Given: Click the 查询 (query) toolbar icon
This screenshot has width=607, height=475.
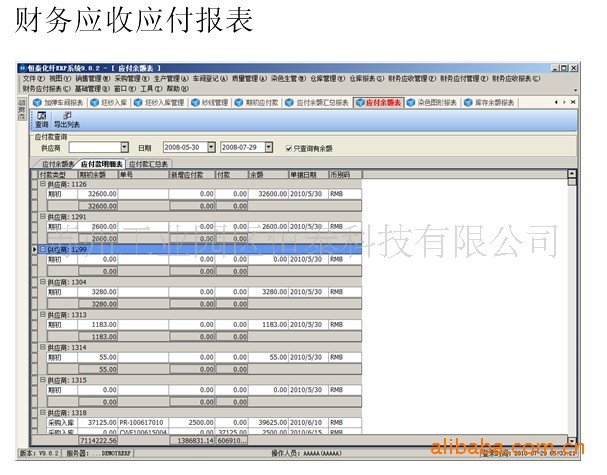Looking at the screenshot, I should point(41,116).
